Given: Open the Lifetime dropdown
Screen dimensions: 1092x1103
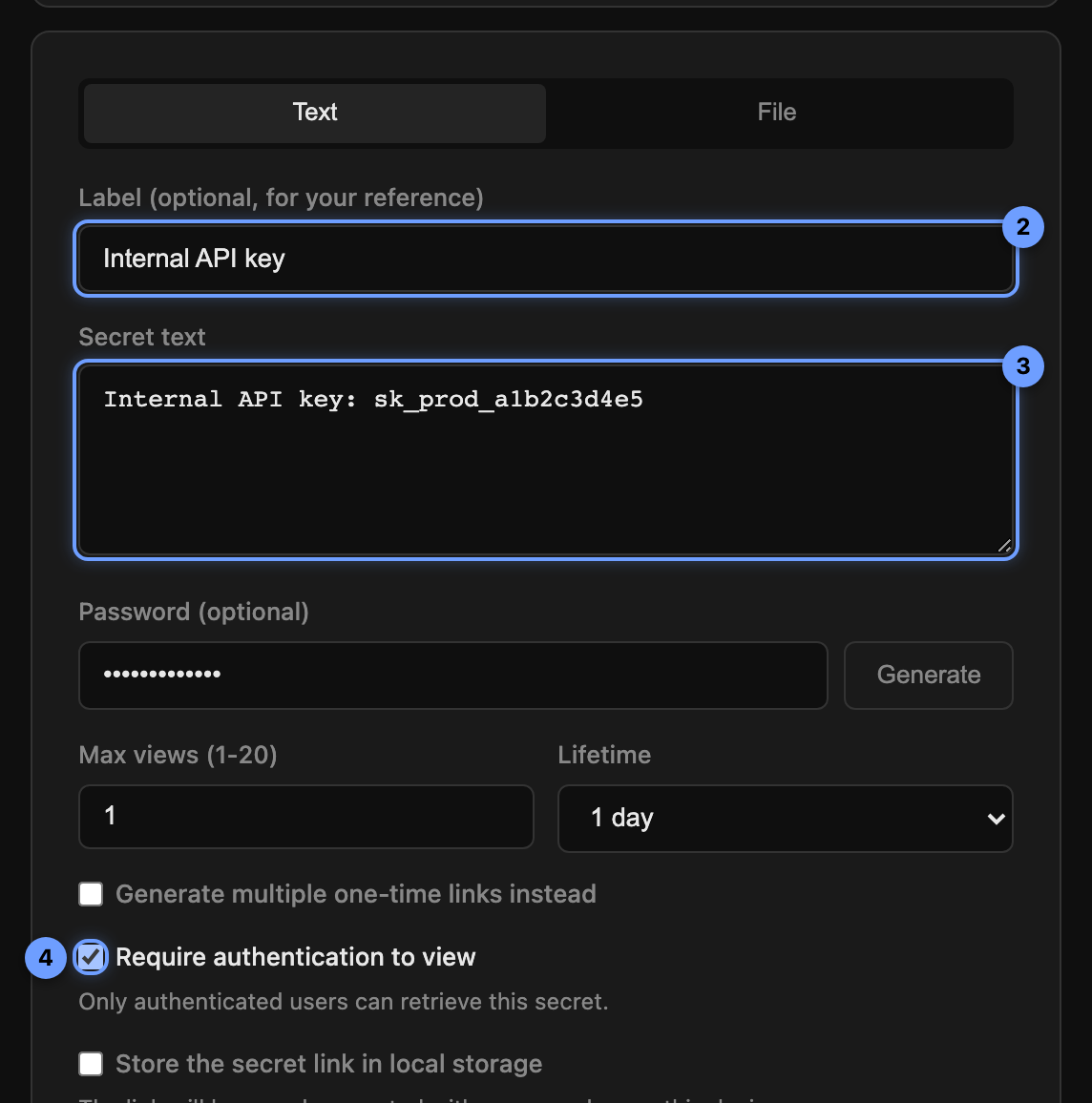Looking at the screenshot, I should pos(786,818).
